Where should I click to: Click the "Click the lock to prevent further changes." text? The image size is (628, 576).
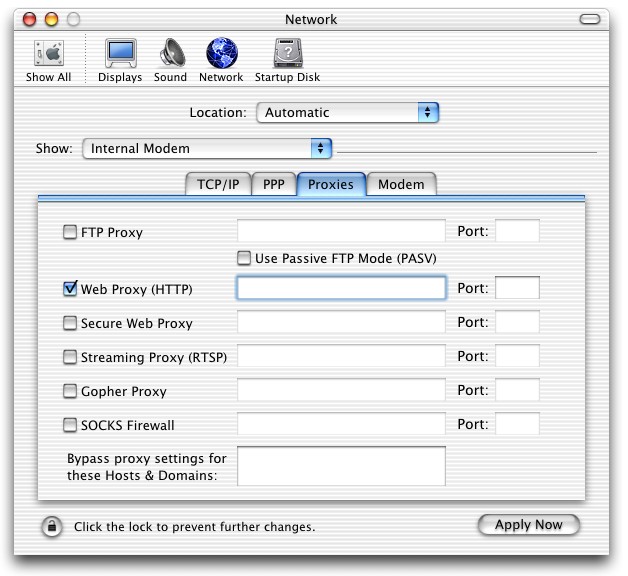pyautogui.click(x=195, y=527)
